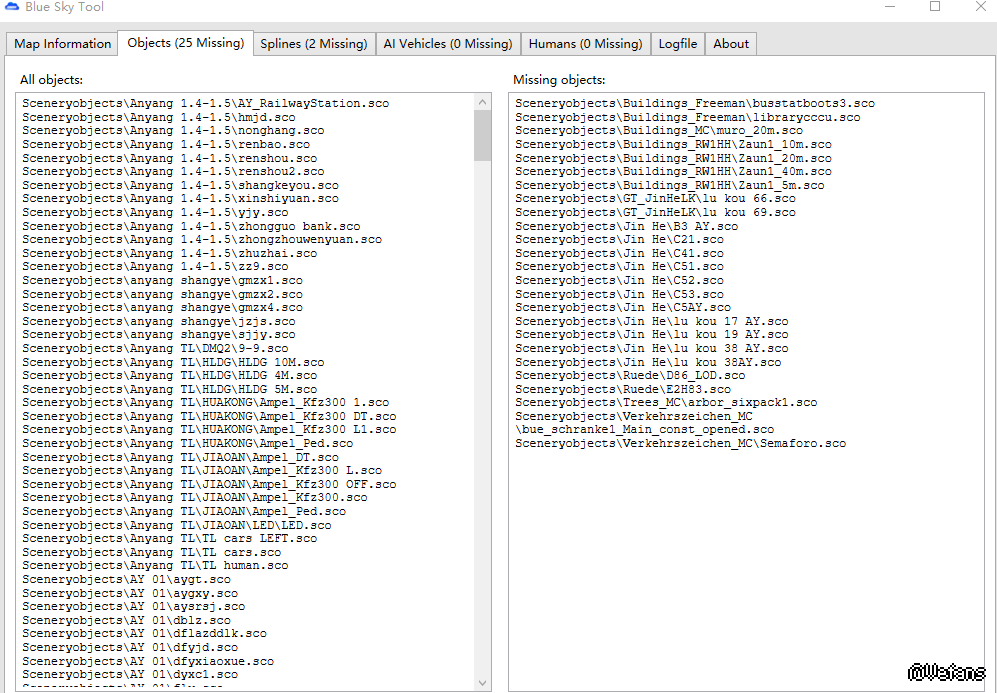The image size is (997, 693).
Task: Switch to the Humans (0 Missing) tab
Action: pos(585,44)
